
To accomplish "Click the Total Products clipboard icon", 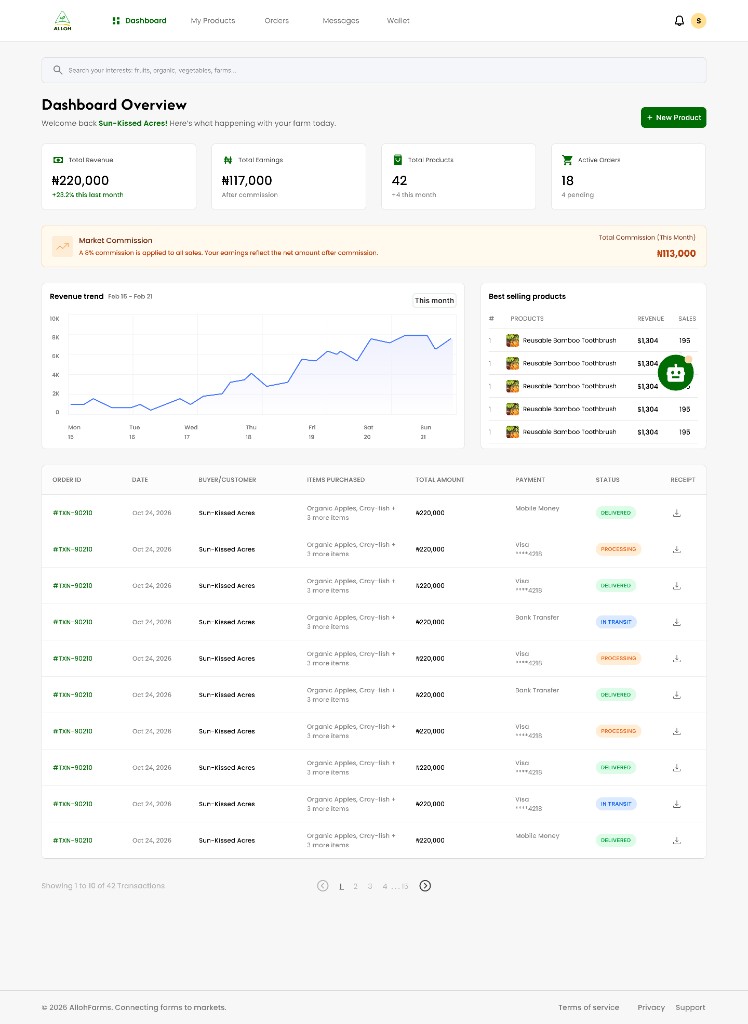I will tap(397, 160).
